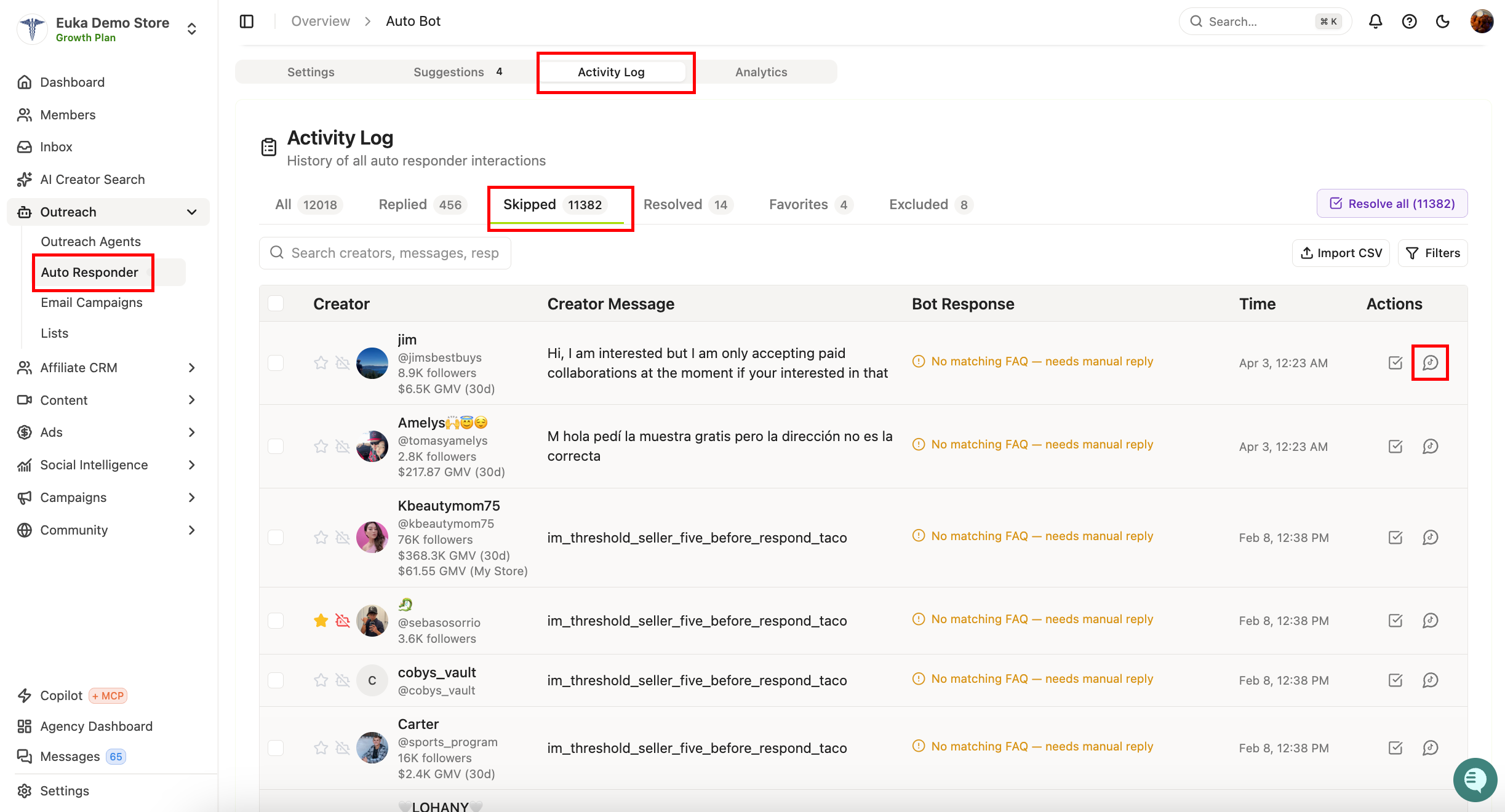Favorite jim with star icon

click(x=321, y=363)
